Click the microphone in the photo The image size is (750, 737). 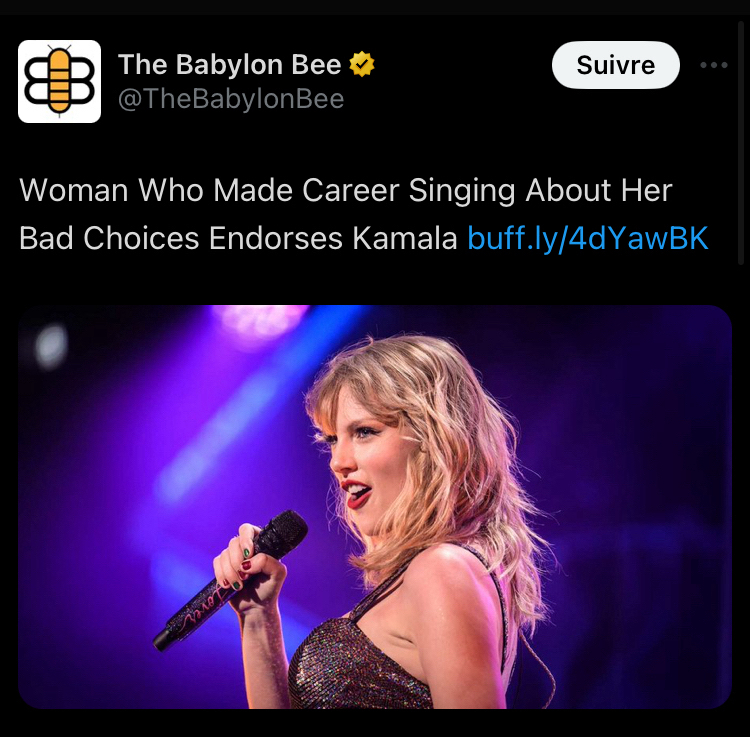231,579
